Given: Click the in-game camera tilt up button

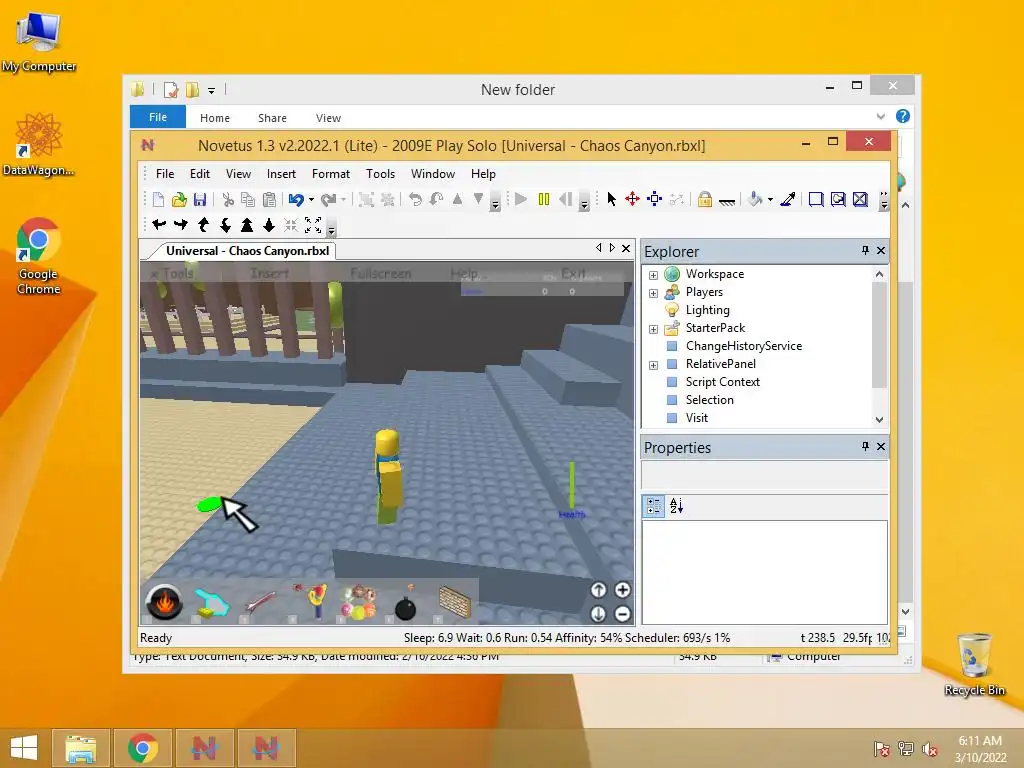Looking at the screenshot, I should tap(598, 590).
